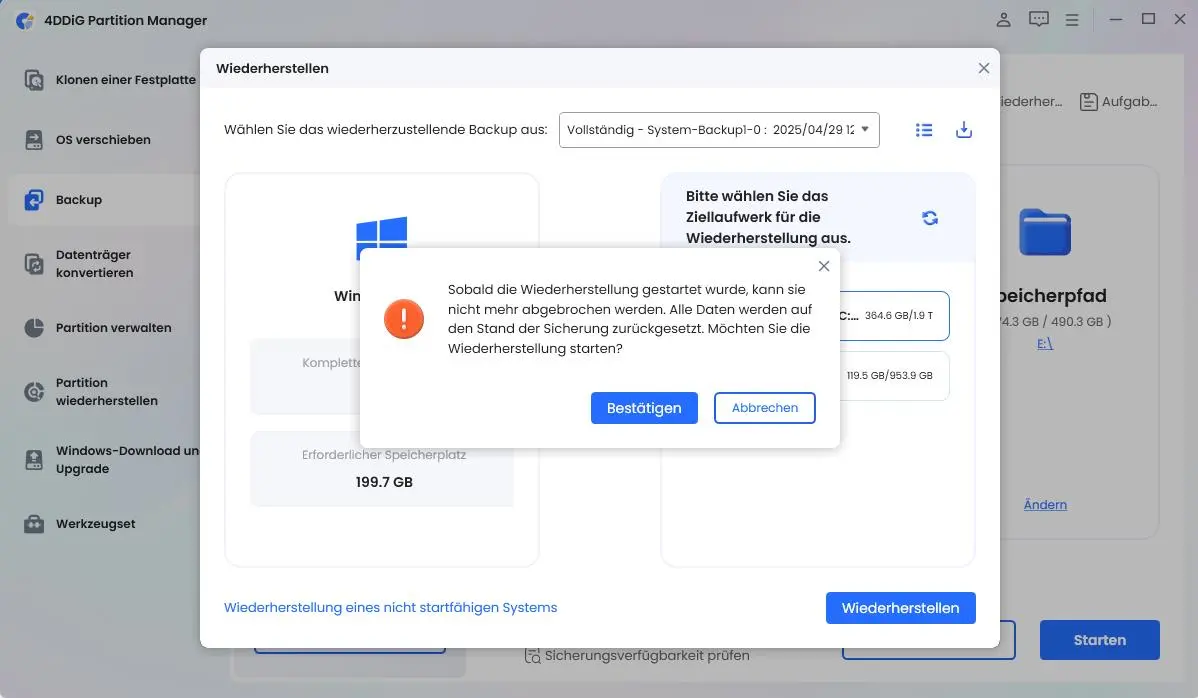Screen dimensions: 1198x698
Task: Maximize the Partition Manager window
Action: coord(1148,20)
